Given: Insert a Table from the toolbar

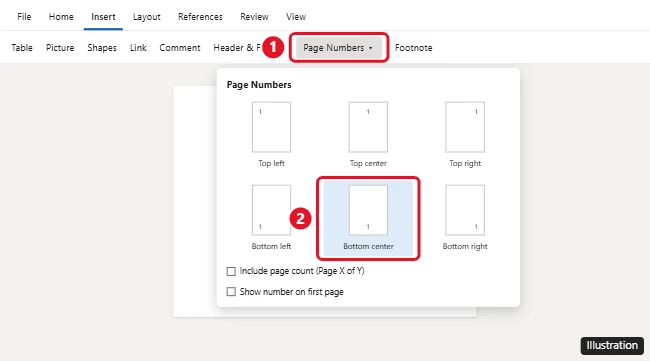Looking at the screenshot, I should tap(22, 48).
